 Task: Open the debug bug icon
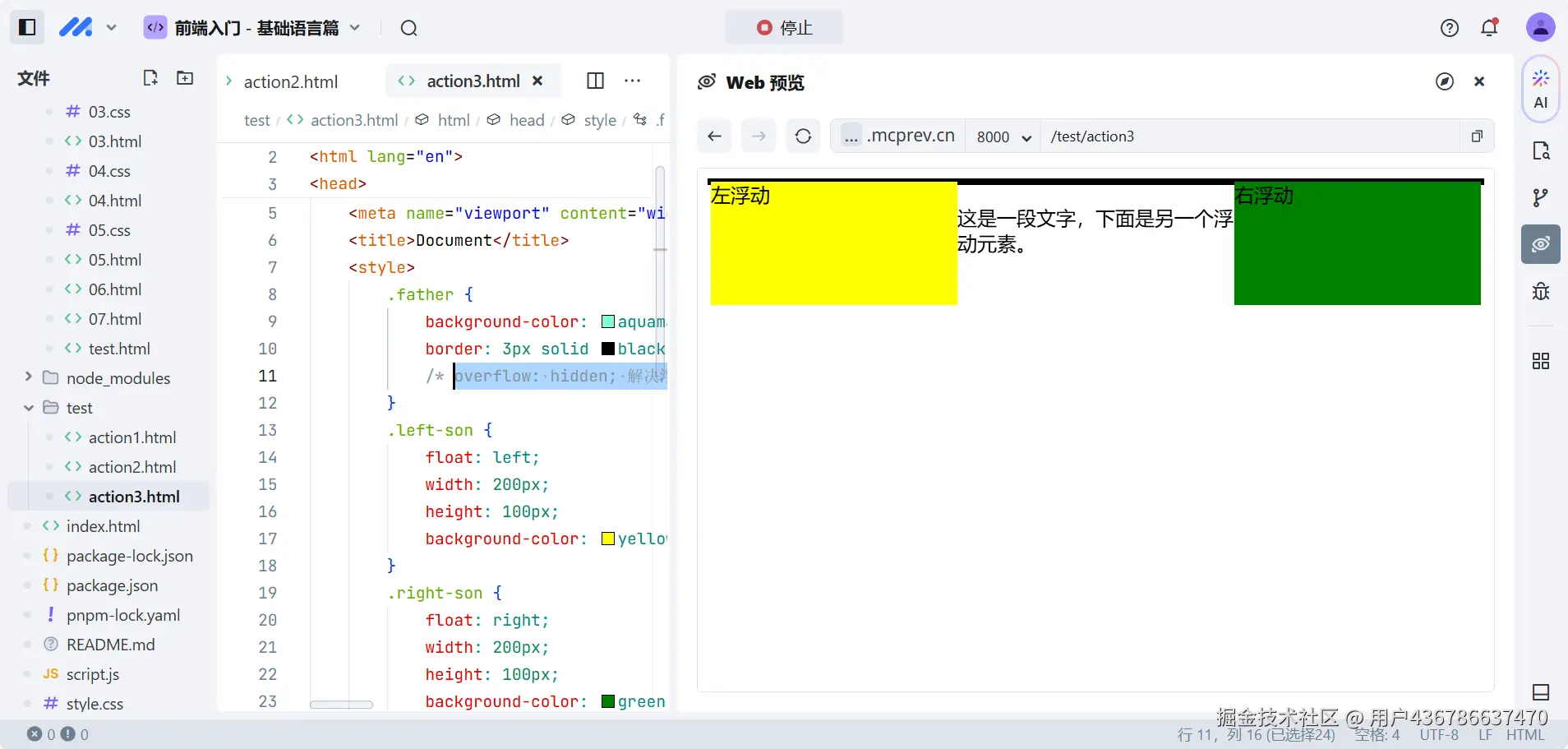point(1540,291)
